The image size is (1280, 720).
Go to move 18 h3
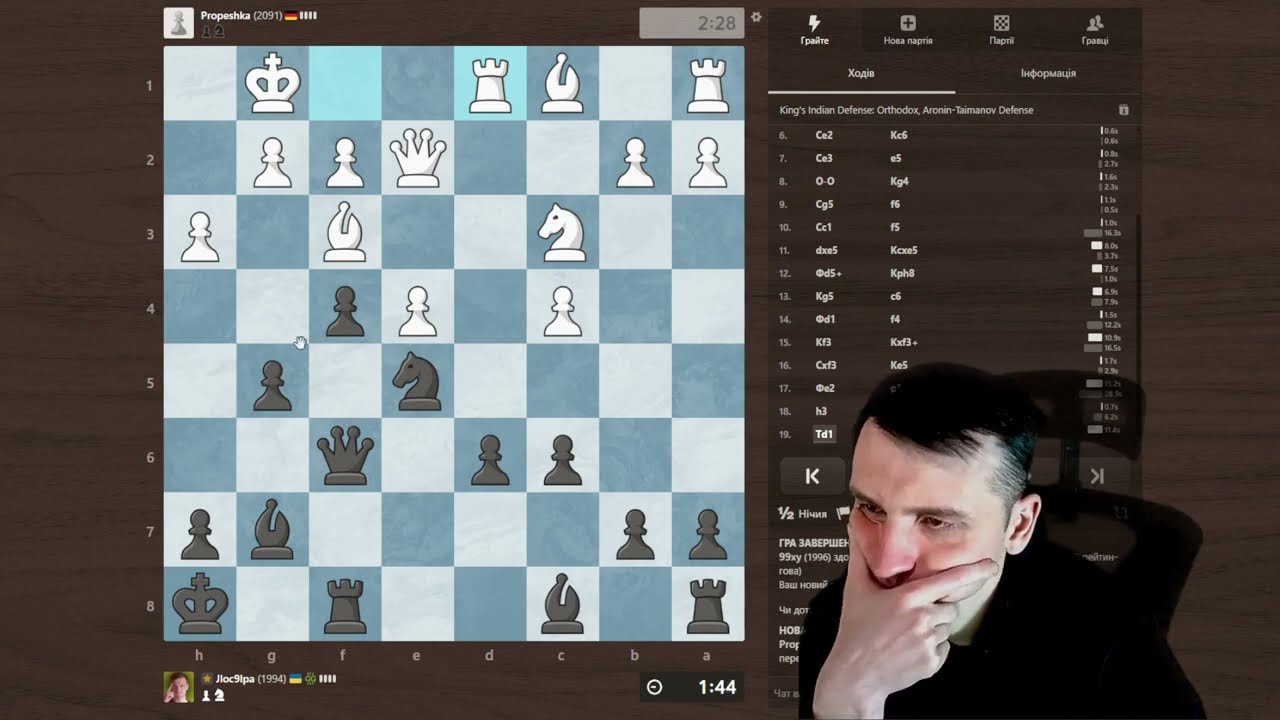pyautogui.click(x=821, y=411)
